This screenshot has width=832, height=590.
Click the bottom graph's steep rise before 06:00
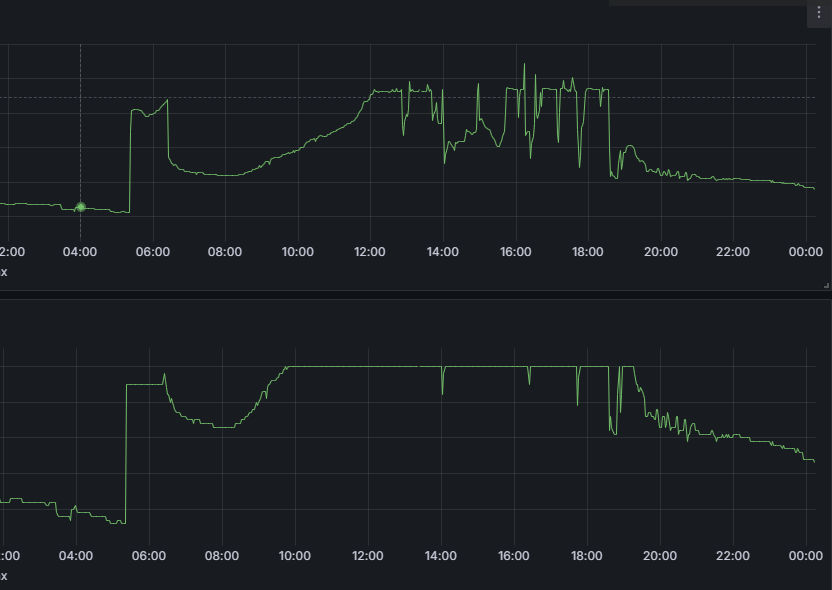tap(126, 450)
